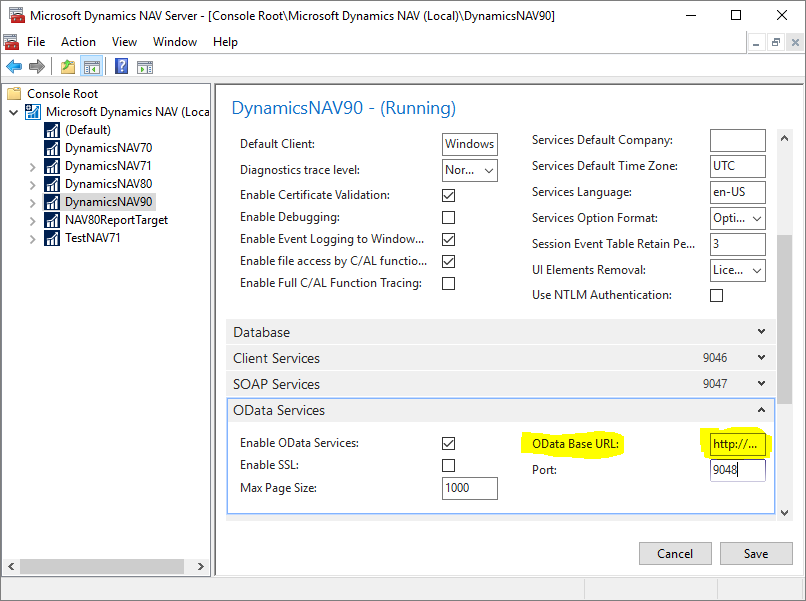
Task: Click the Microsoft Dynamics NAV (Local) node icon
Action: [33, 112]
